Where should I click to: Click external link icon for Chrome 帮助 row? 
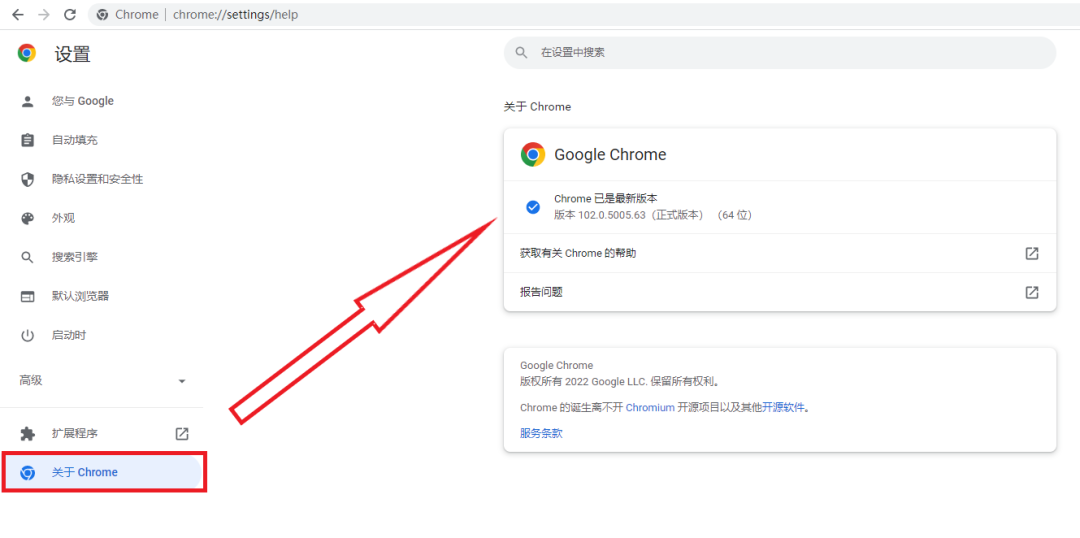(x=1032, y=254)
